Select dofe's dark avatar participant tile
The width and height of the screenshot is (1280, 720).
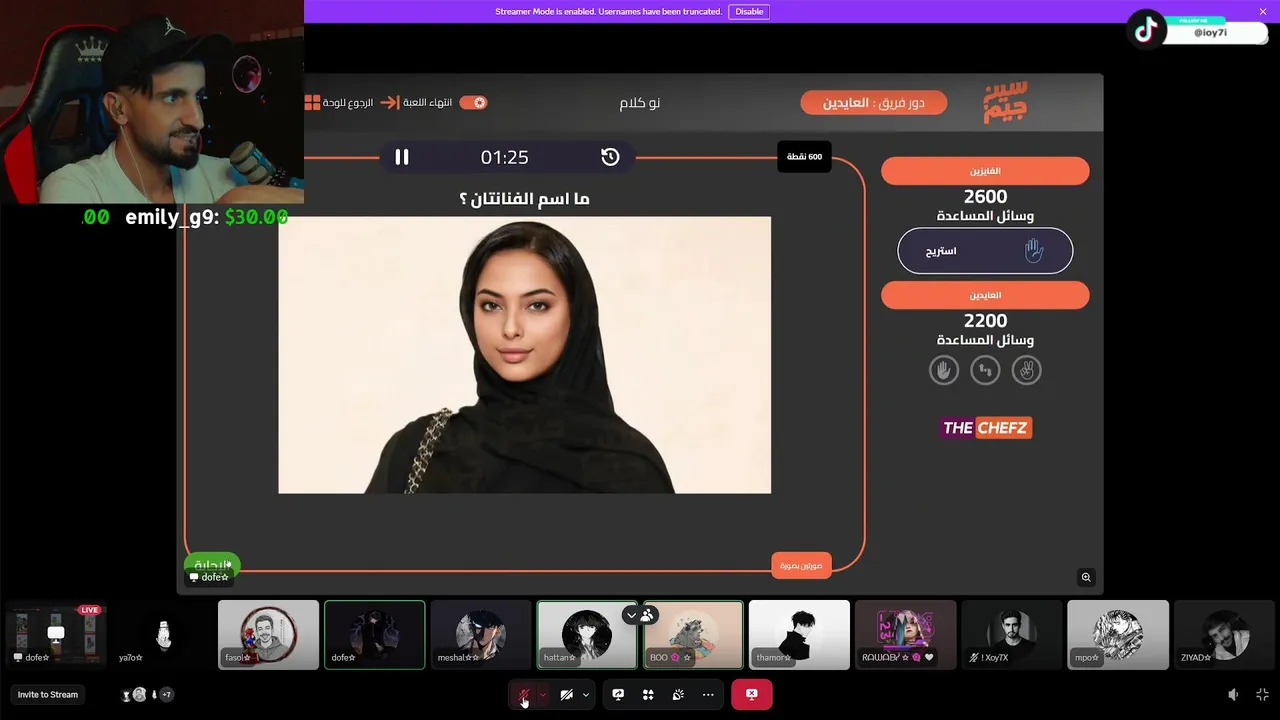[374, 635]
